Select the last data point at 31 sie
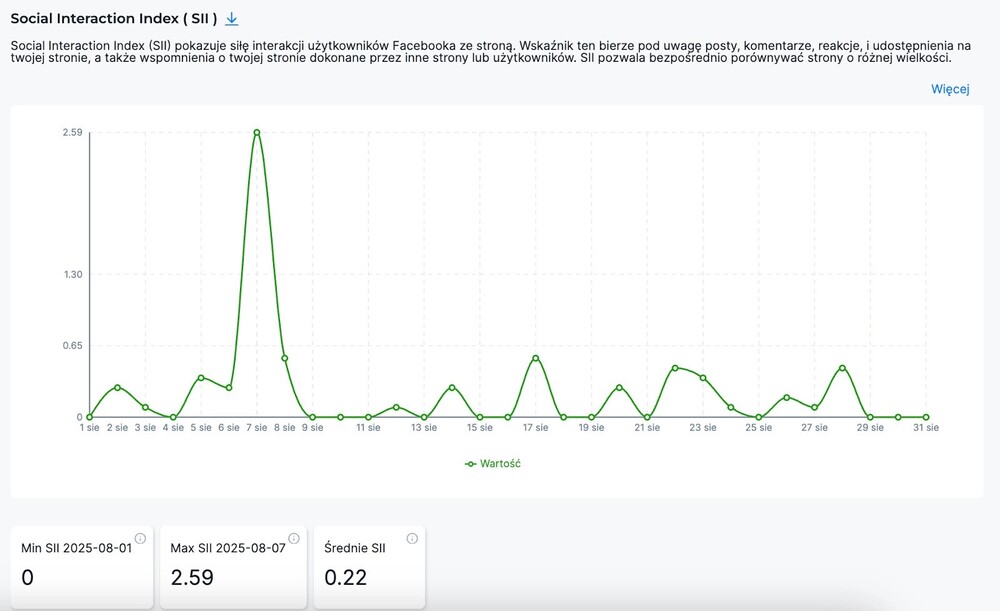Viewport: 1000px width, 611px height. point(926,417)
